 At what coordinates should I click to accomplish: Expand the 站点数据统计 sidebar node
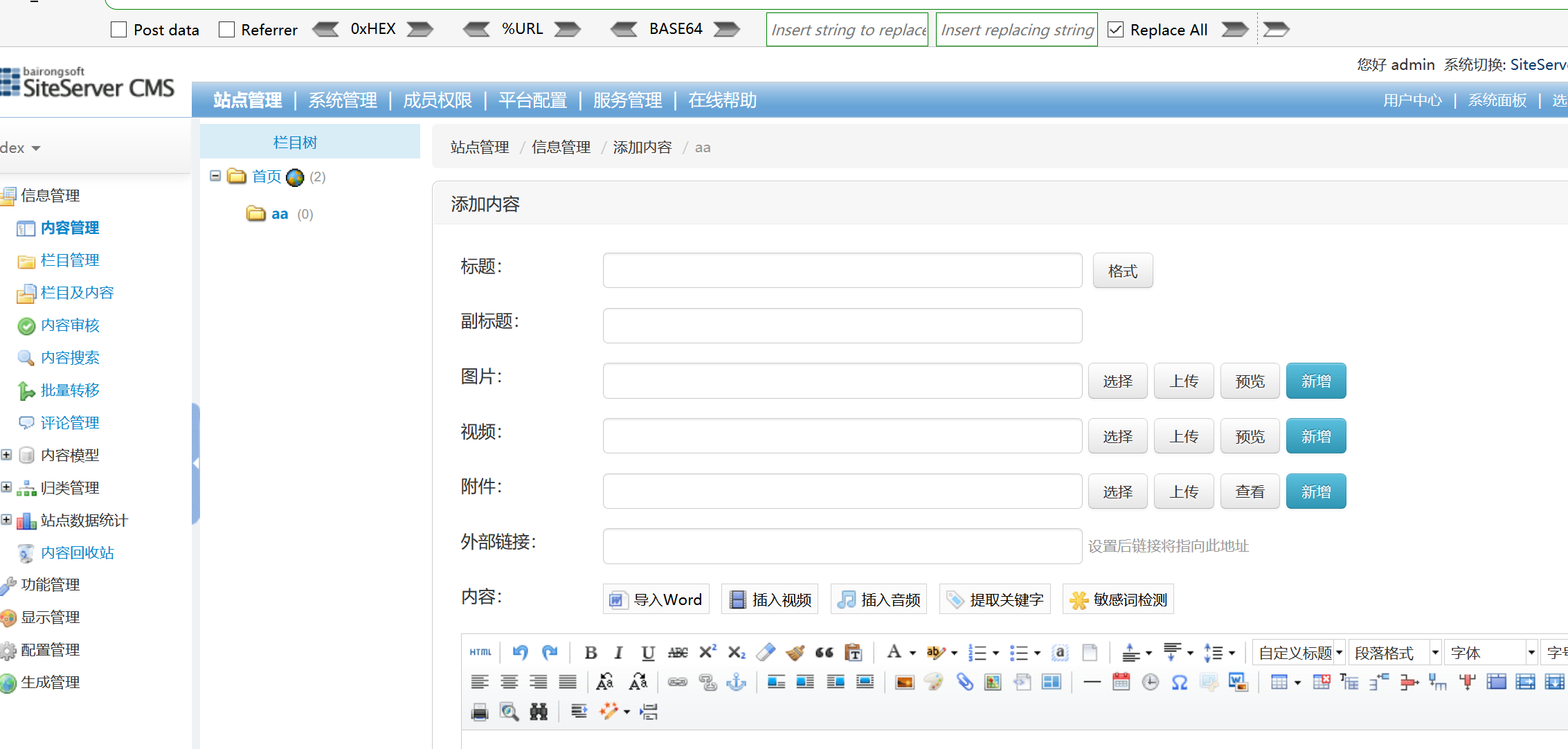[x=6, y=520]
